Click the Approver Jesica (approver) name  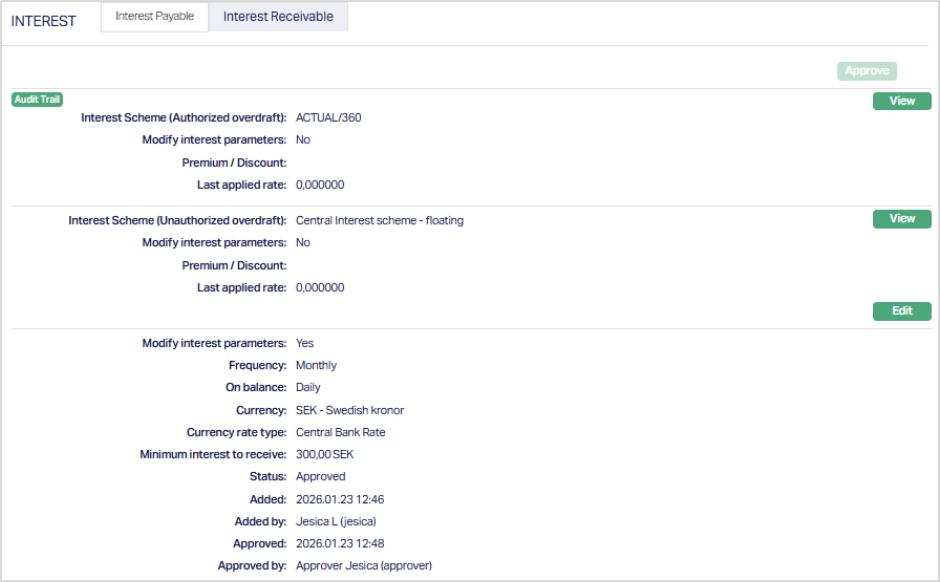(363, 566)
